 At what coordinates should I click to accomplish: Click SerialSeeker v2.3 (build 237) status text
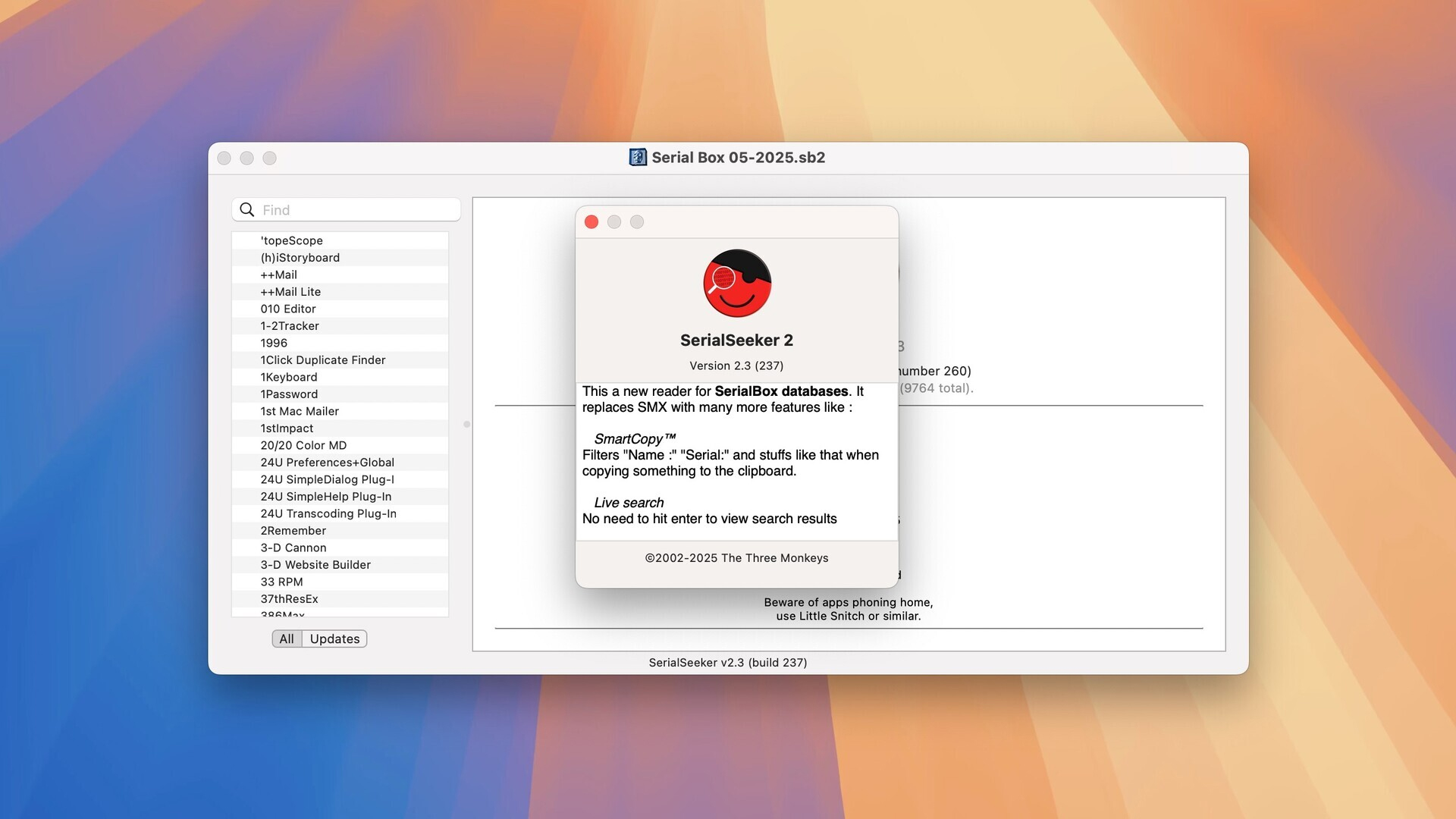pos(728,663)
